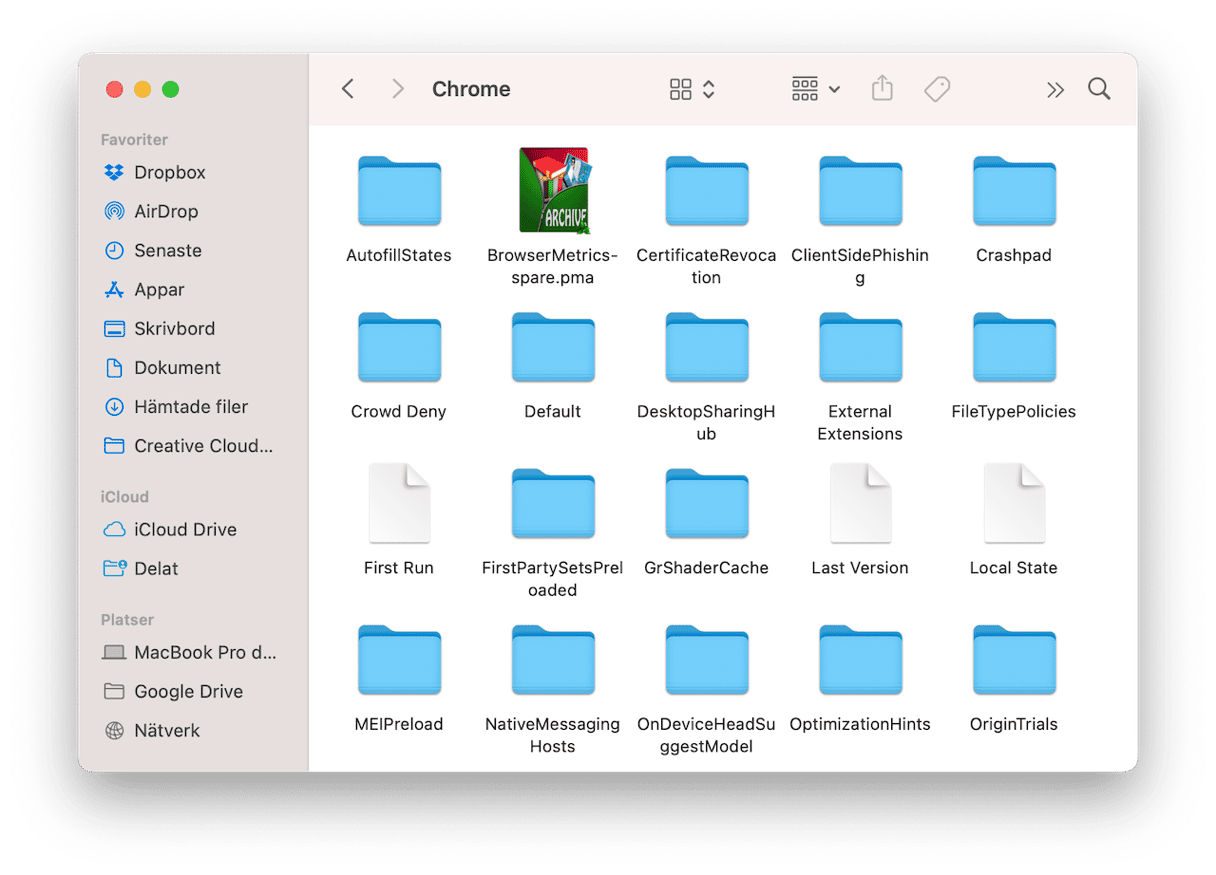Select the MEIPreload folder icon
Viewport: 1216px width, 875px height.
(x=399, y=660)
